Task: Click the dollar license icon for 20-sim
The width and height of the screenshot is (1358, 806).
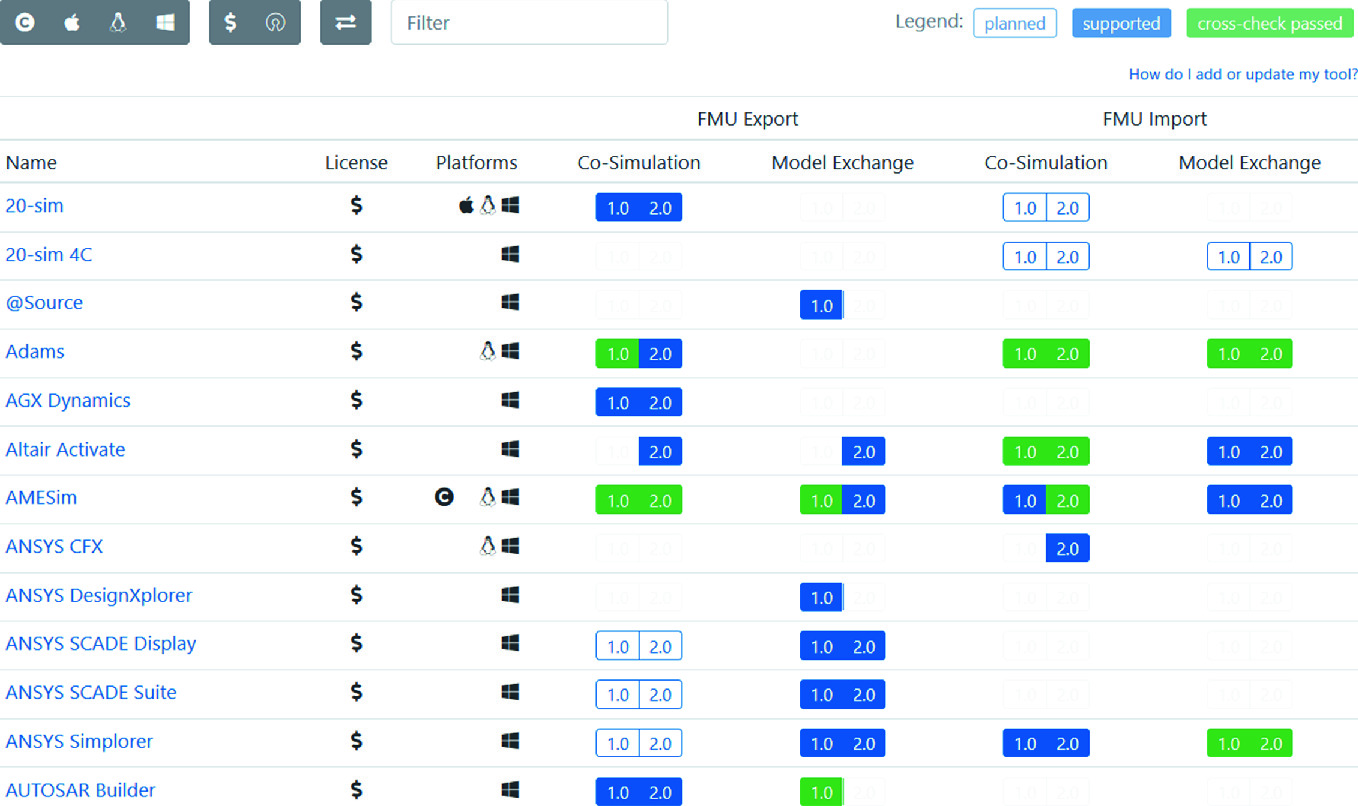Action: pos(356,205)
